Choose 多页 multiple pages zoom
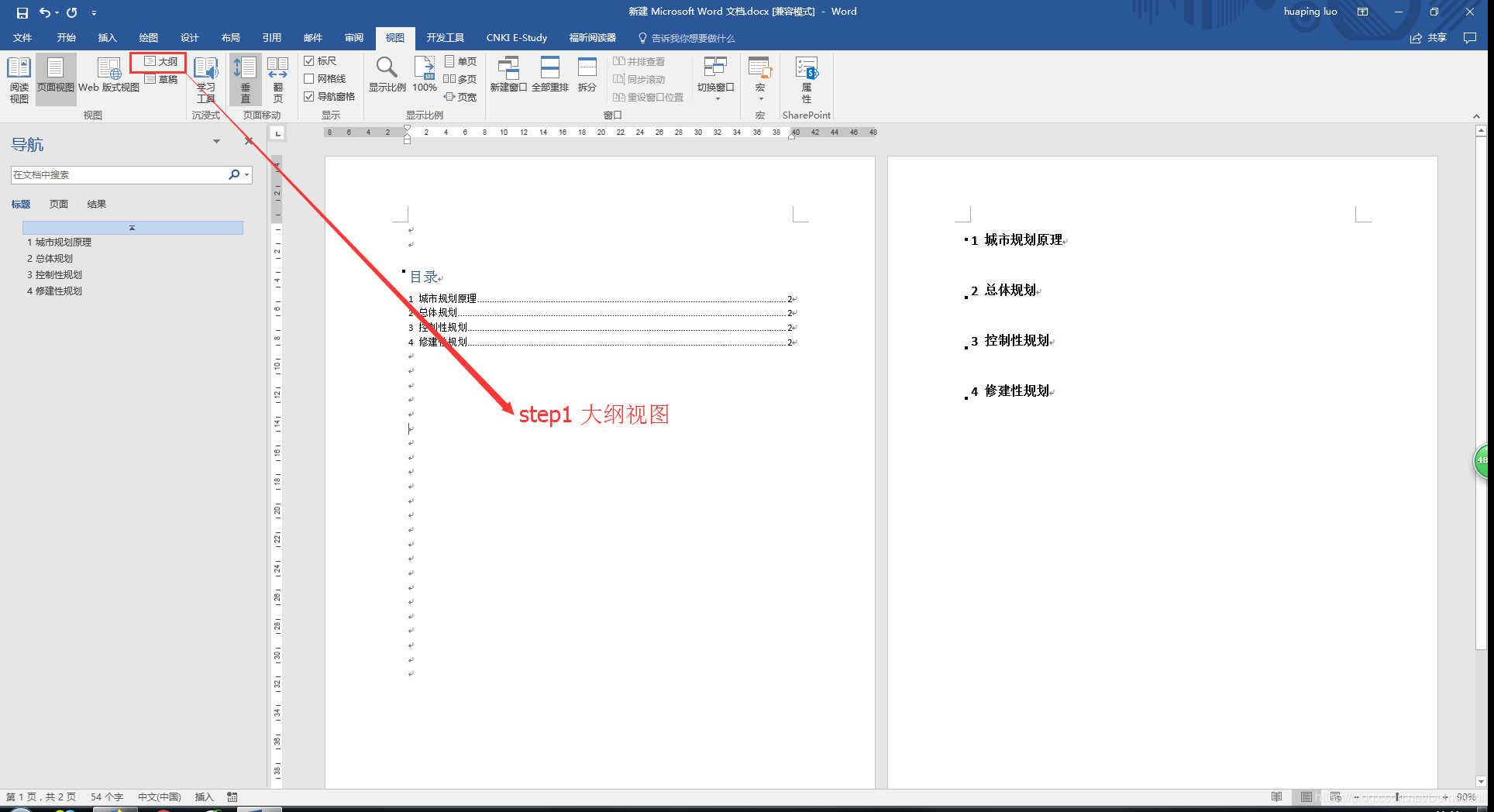Screen dimensions: 1494x812 pos(460,79)
